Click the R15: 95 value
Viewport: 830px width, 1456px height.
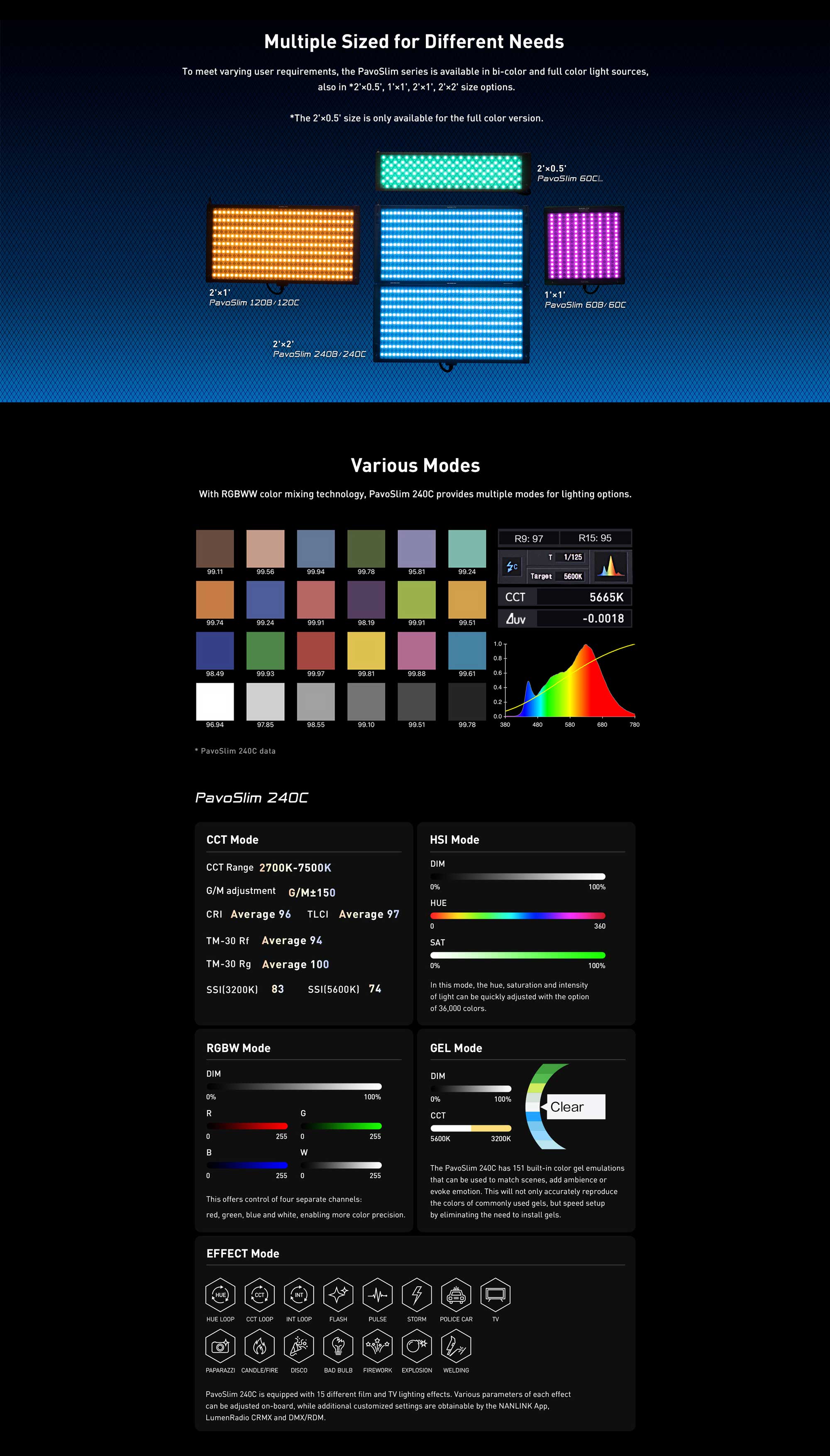[x=595, y=538]
